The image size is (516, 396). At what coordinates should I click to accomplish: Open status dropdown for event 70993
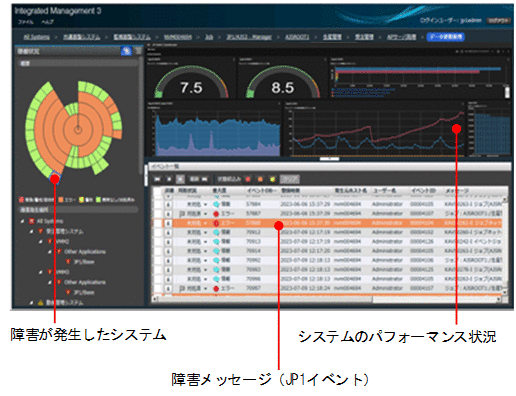click(206, 269)
